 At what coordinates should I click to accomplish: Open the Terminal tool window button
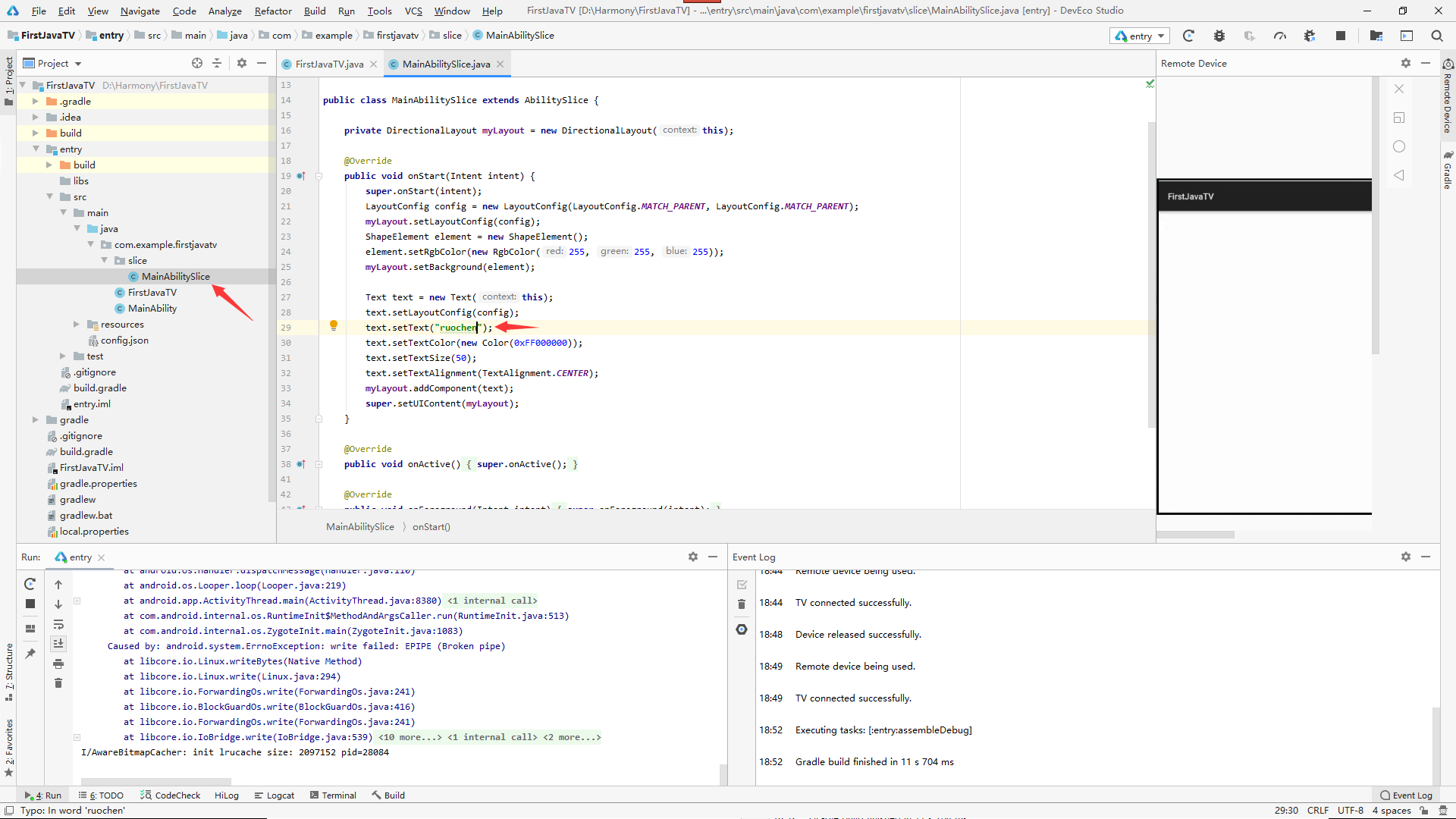click(333, 795)
